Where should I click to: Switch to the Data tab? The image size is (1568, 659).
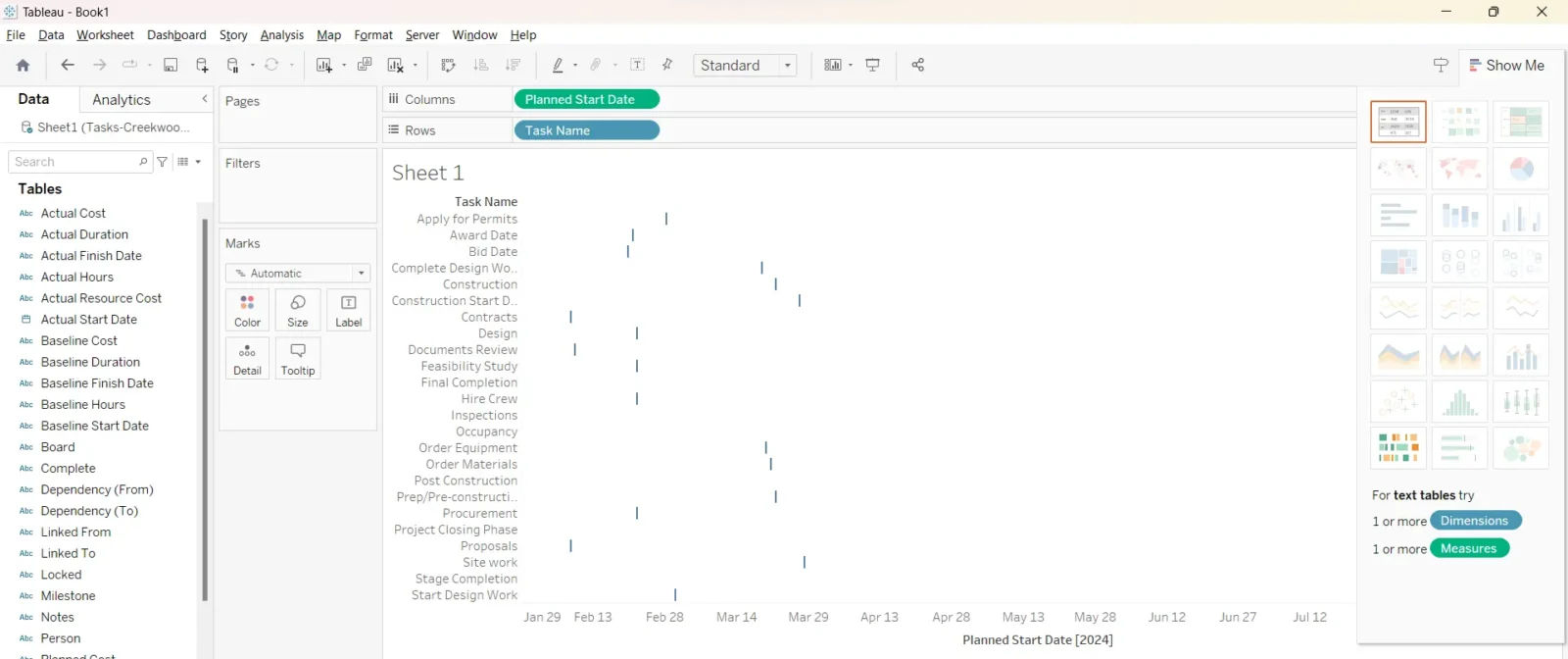click(x=33, y=99)
